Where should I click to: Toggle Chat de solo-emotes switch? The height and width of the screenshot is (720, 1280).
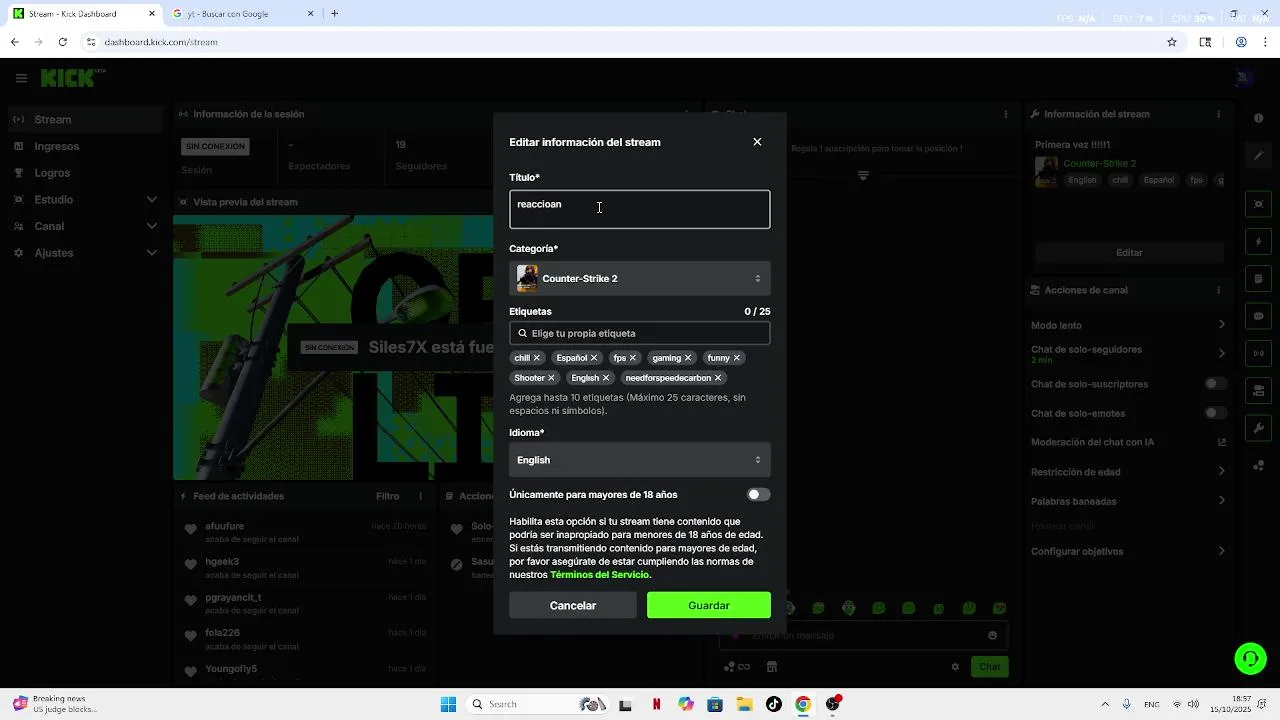coord(1216,413)
